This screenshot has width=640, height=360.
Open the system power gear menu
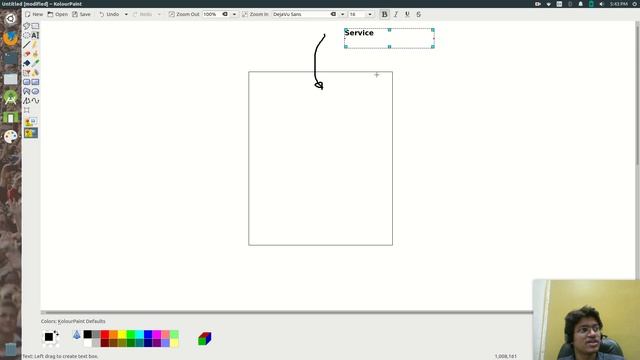click(635, 4)
